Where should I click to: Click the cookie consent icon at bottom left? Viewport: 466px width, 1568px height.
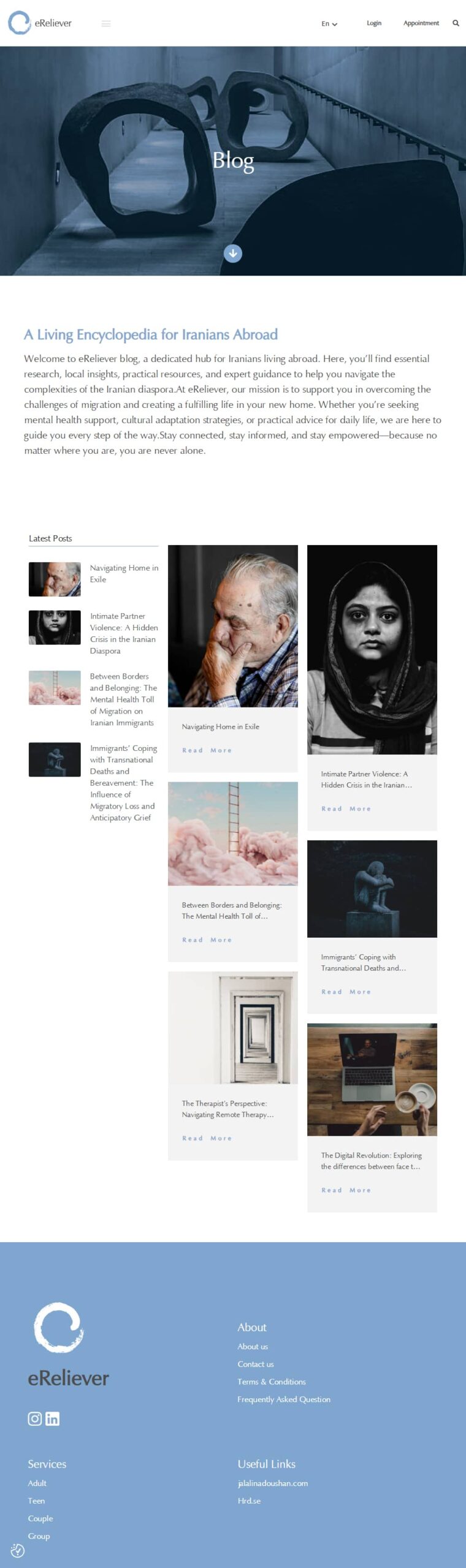click(17, 1550)
